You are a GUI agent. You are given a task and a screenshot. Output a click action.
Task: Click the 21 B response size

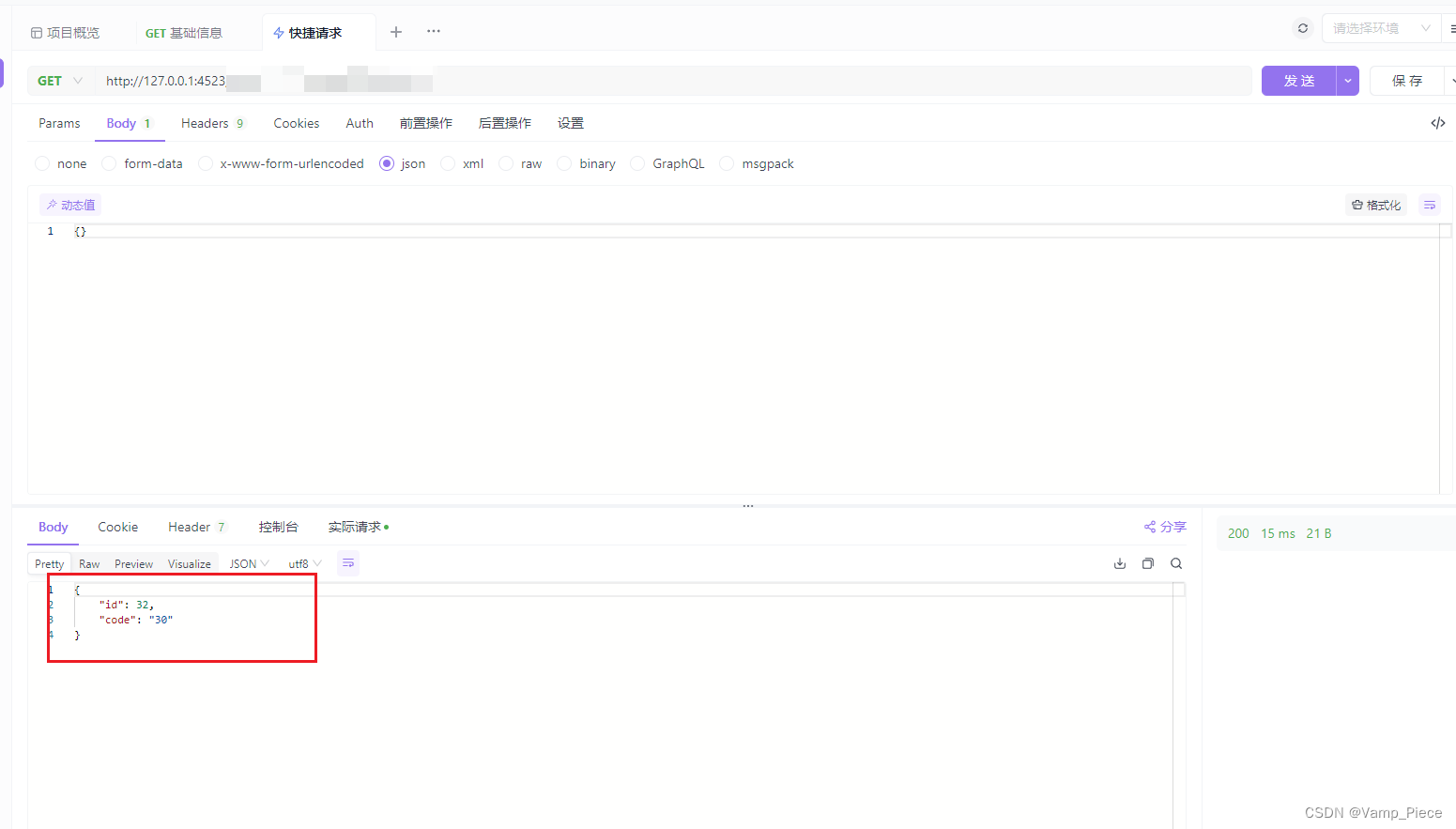pos(1319,533)
